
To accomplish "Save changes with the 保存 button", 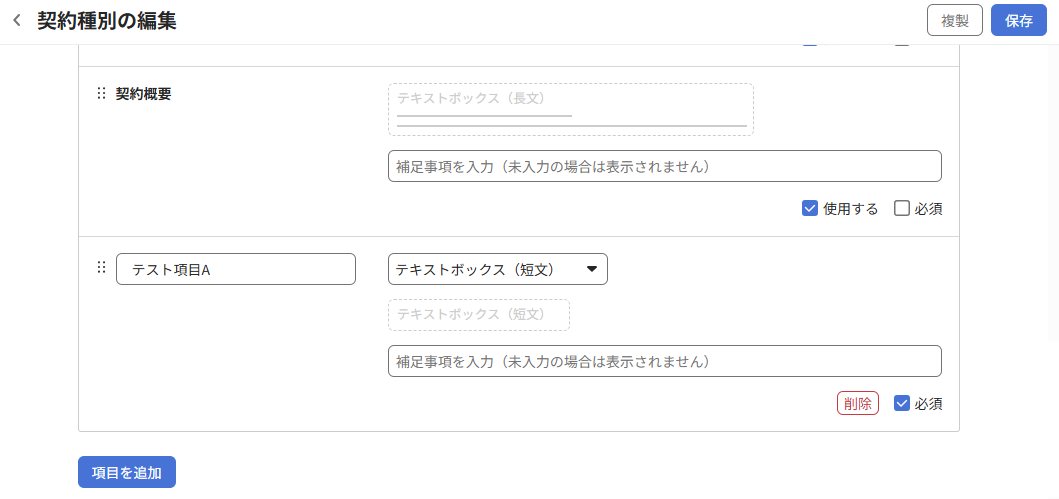I will pyautogui.click(x=1018, y=20).
